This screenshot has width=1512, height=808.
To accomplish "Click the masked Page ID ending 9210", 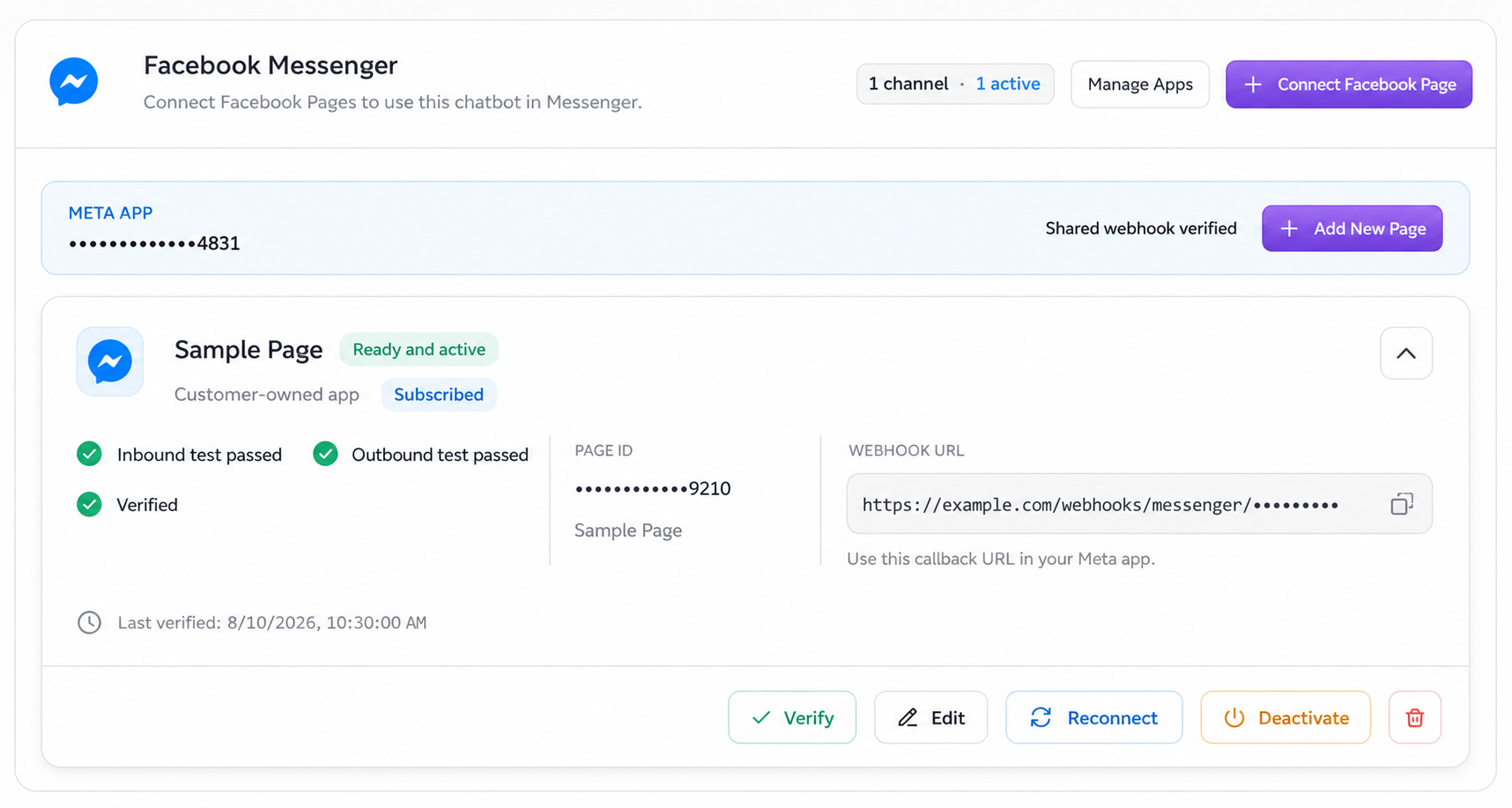I will pyautogui.click(x=653, y=489).
